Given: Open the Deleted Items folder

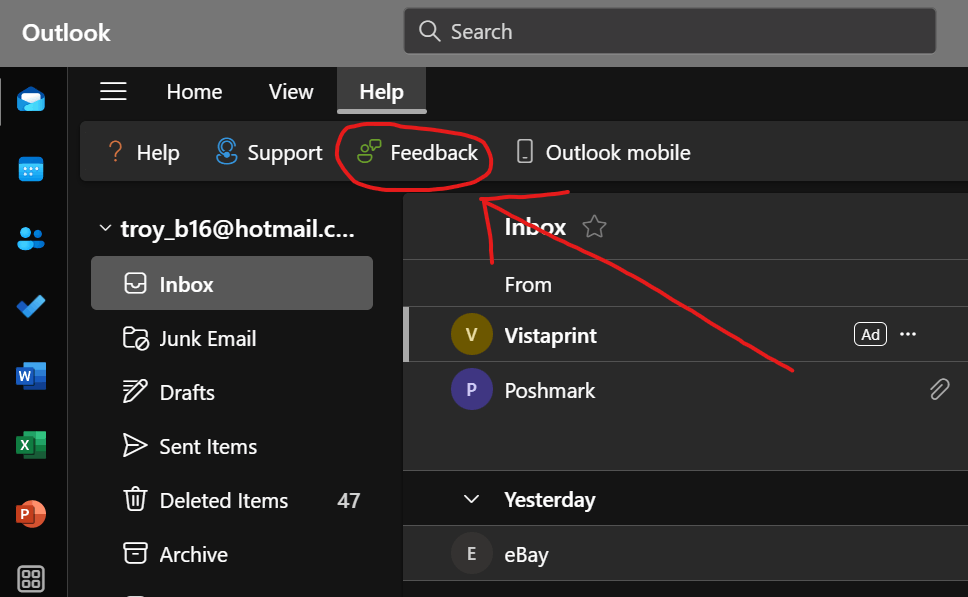Looking at the screenshot, I should pyautogui.click(x=232, y=500).
